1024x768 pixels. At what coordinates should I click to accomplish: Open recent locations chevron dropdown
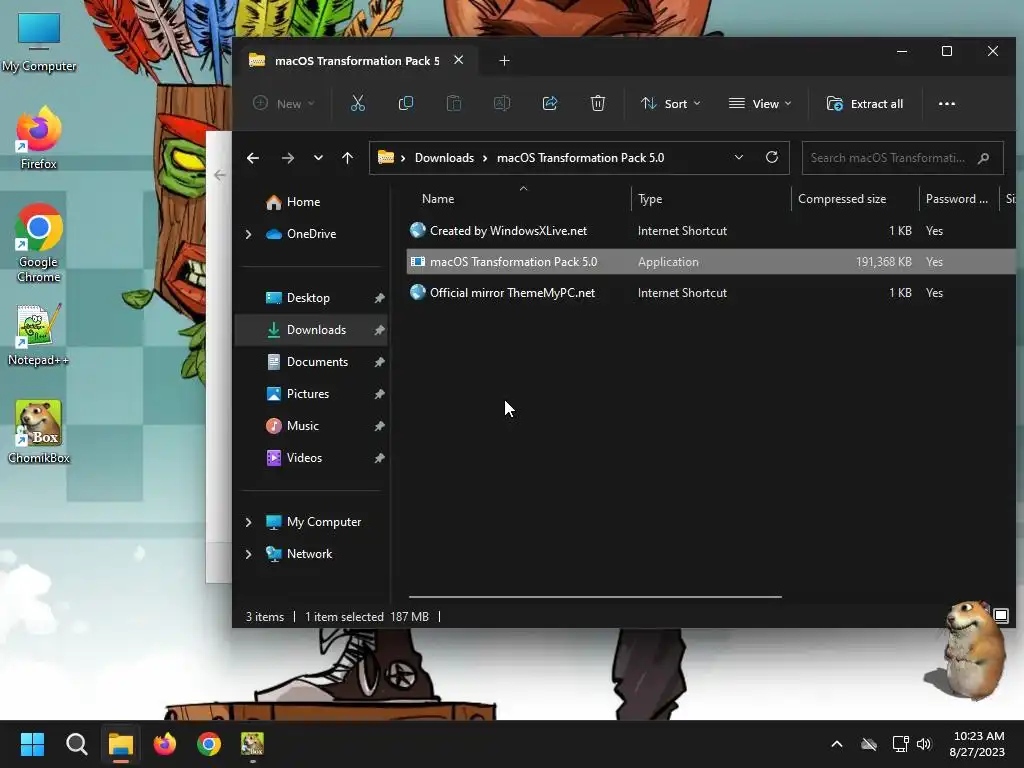pyautogui.click(x=318, y=157)
